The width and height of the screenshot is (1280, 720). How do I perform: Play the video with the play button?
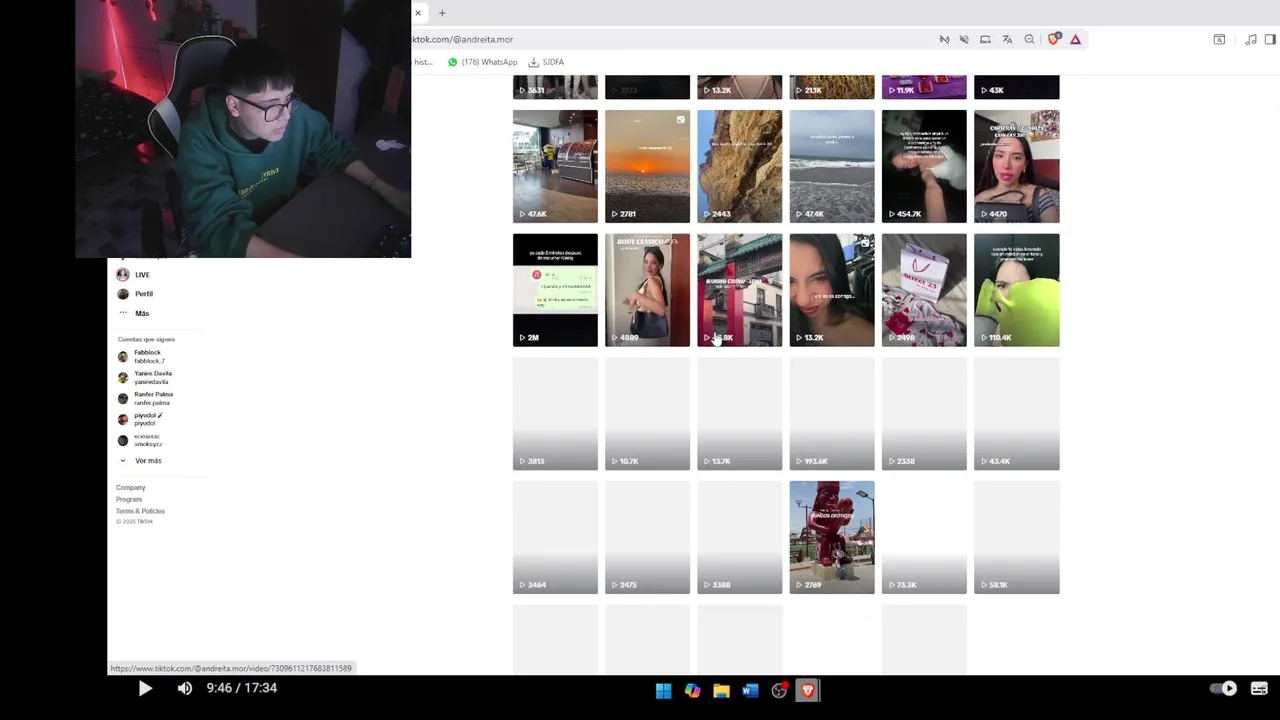[x=145, y=688]
